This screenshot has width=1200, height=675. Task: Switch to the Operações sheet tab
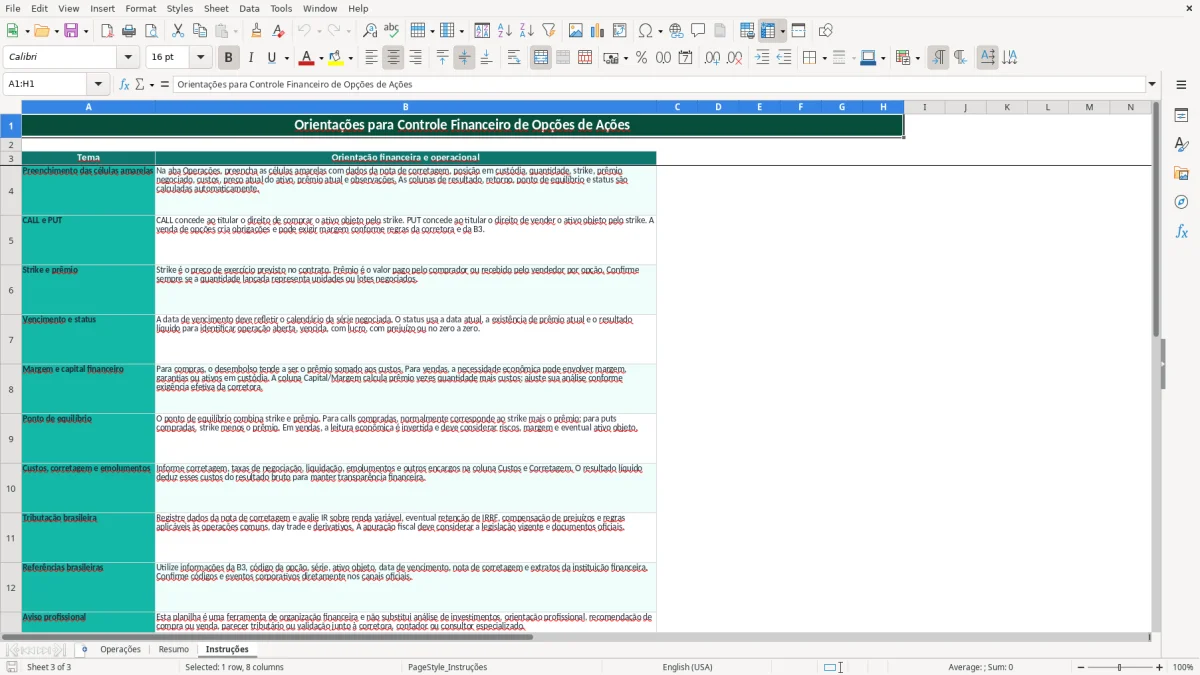click(120, 649)
